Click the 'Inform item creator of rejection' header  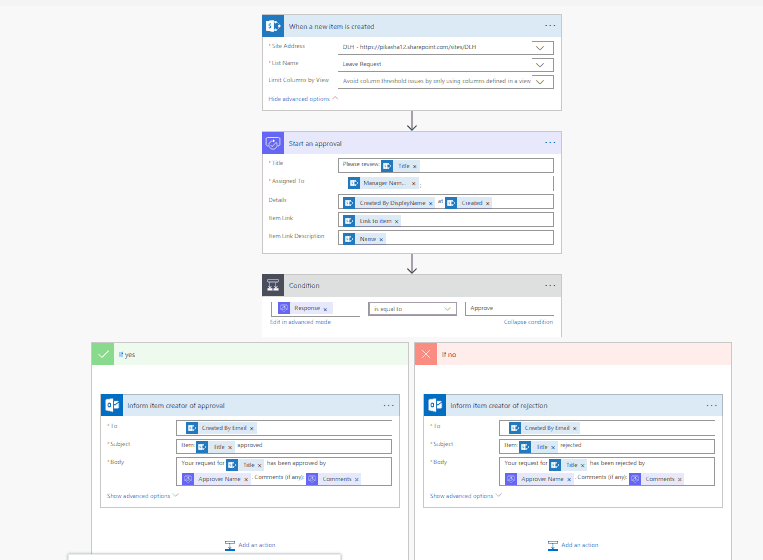573,405
